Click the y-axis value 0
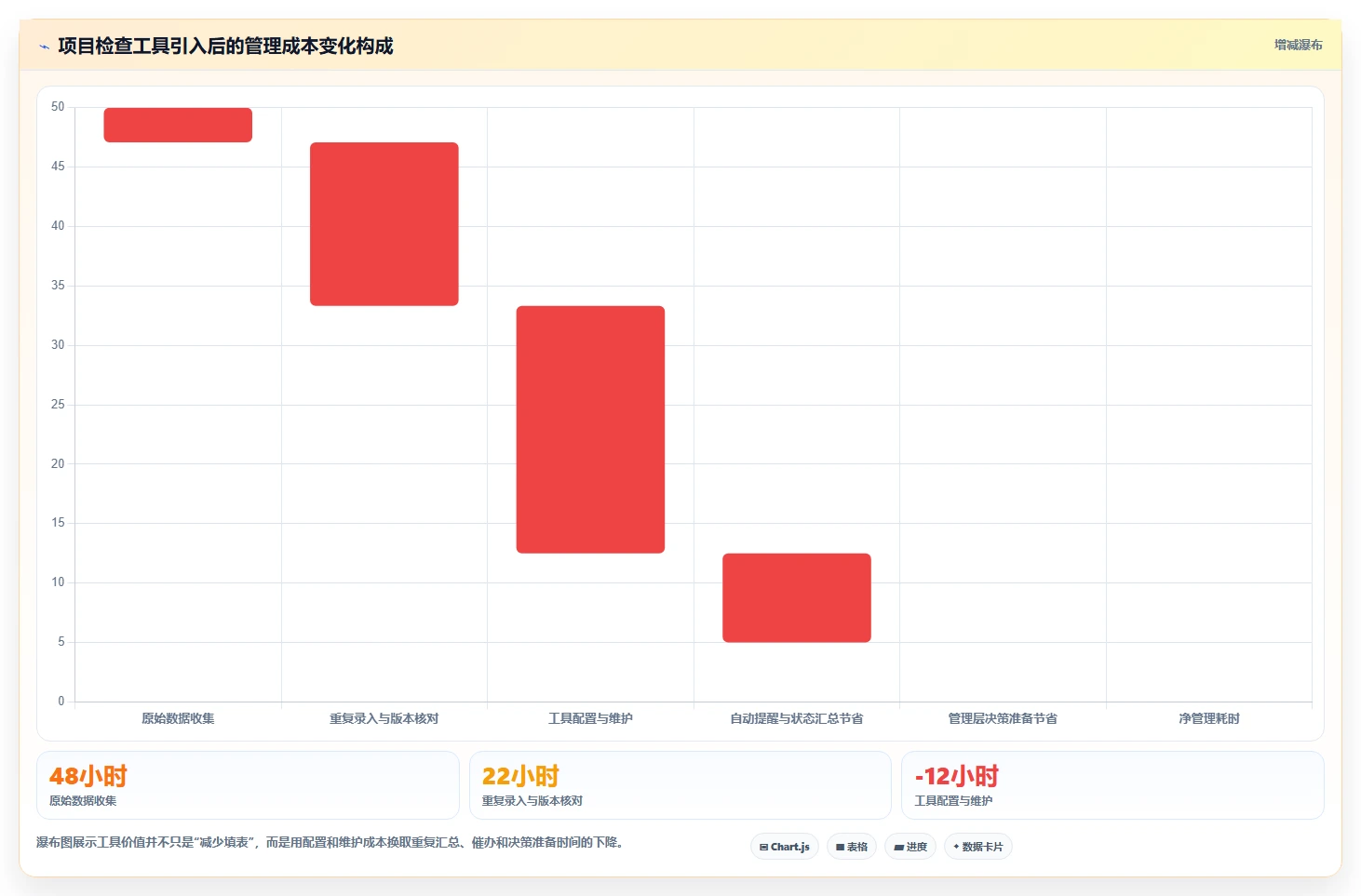 pos(61,702)
